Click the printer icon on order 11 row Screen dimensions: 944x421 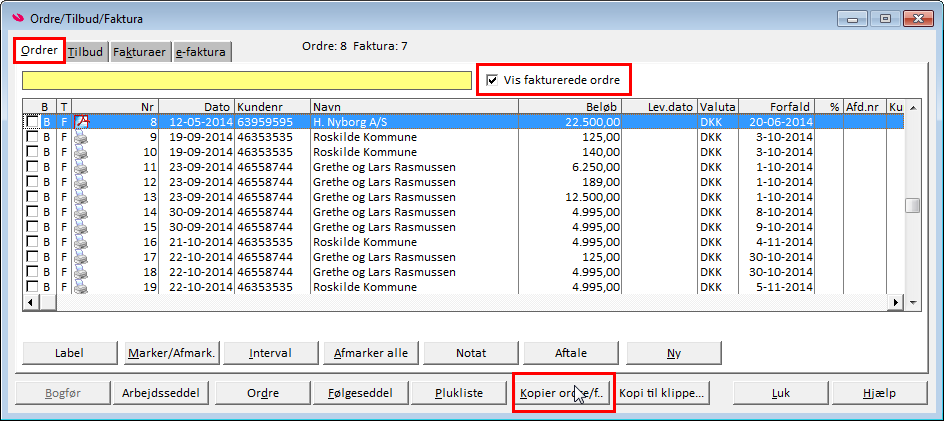coord(81,167)
